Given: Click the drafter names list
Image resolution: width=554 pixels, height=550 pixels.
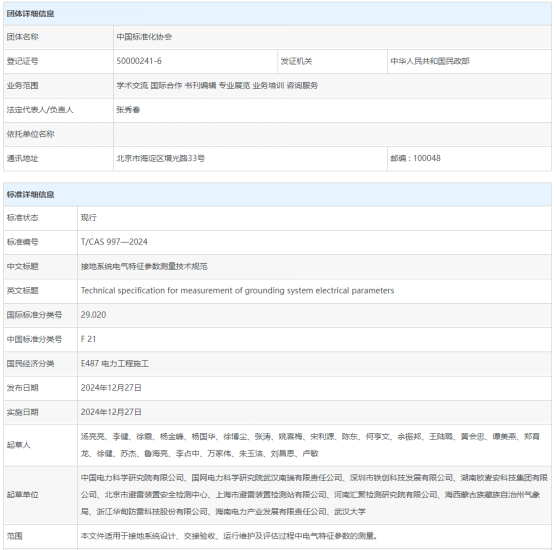Looking at the screenshot, I should coord(310,445).
